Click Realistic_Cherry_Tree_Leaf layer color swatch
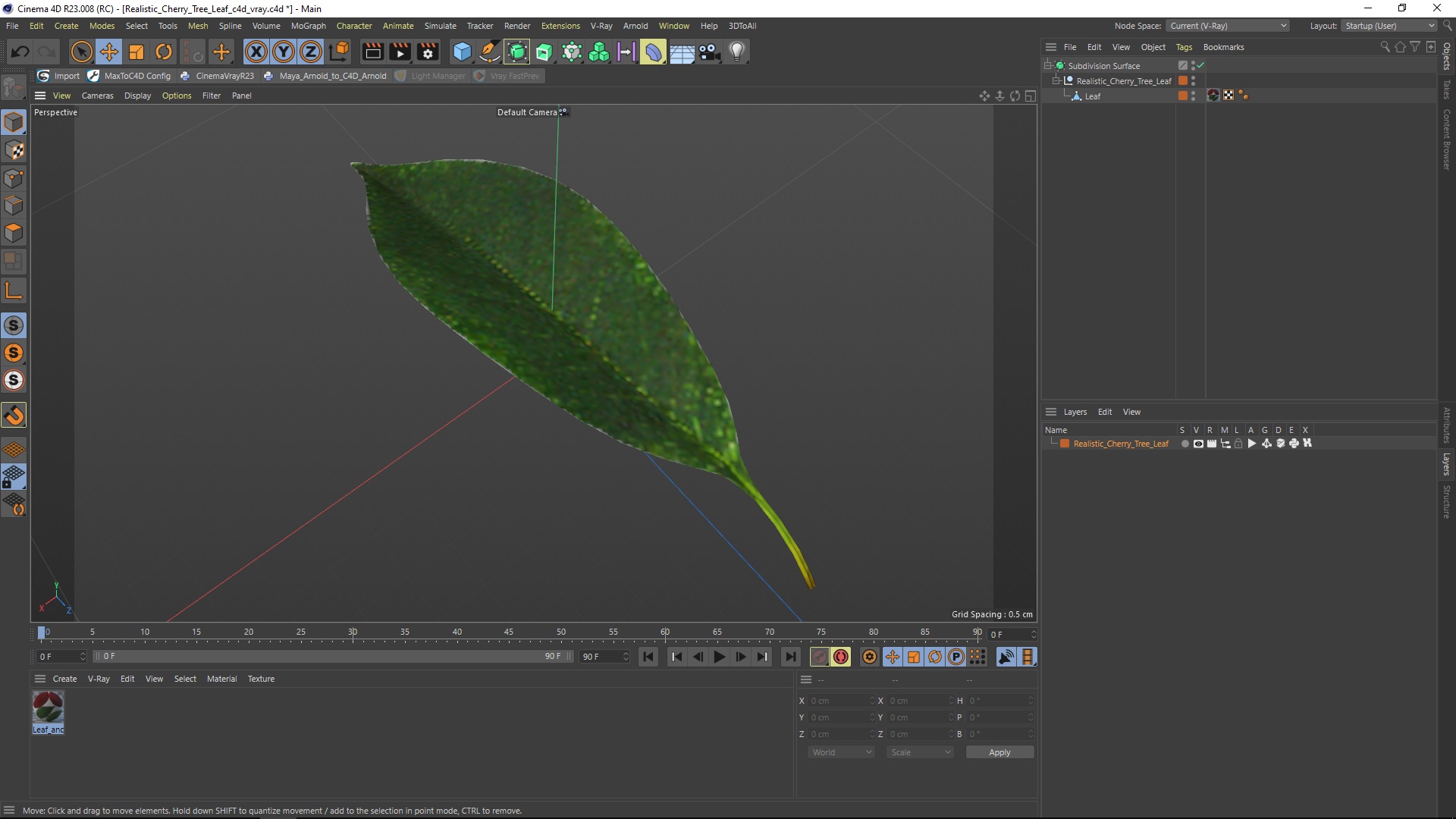The height and width of the screenshot is (819, 1456). (x=1065, y=444)
